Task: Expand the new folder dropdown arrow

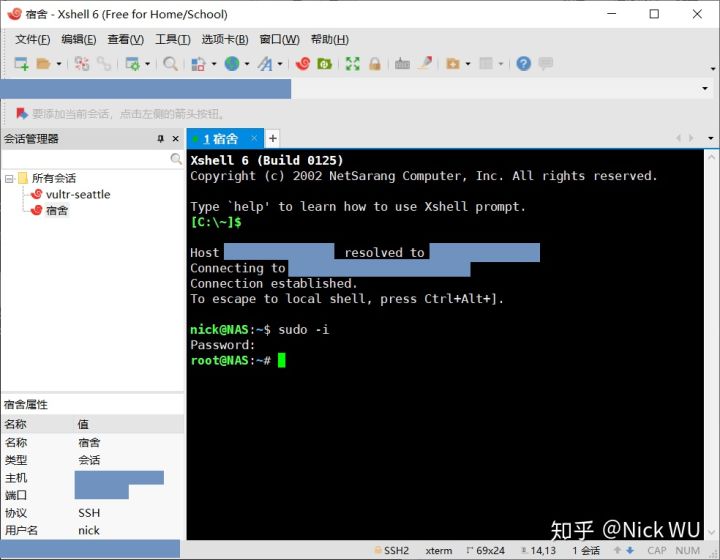Action: [x=468, y=64]
